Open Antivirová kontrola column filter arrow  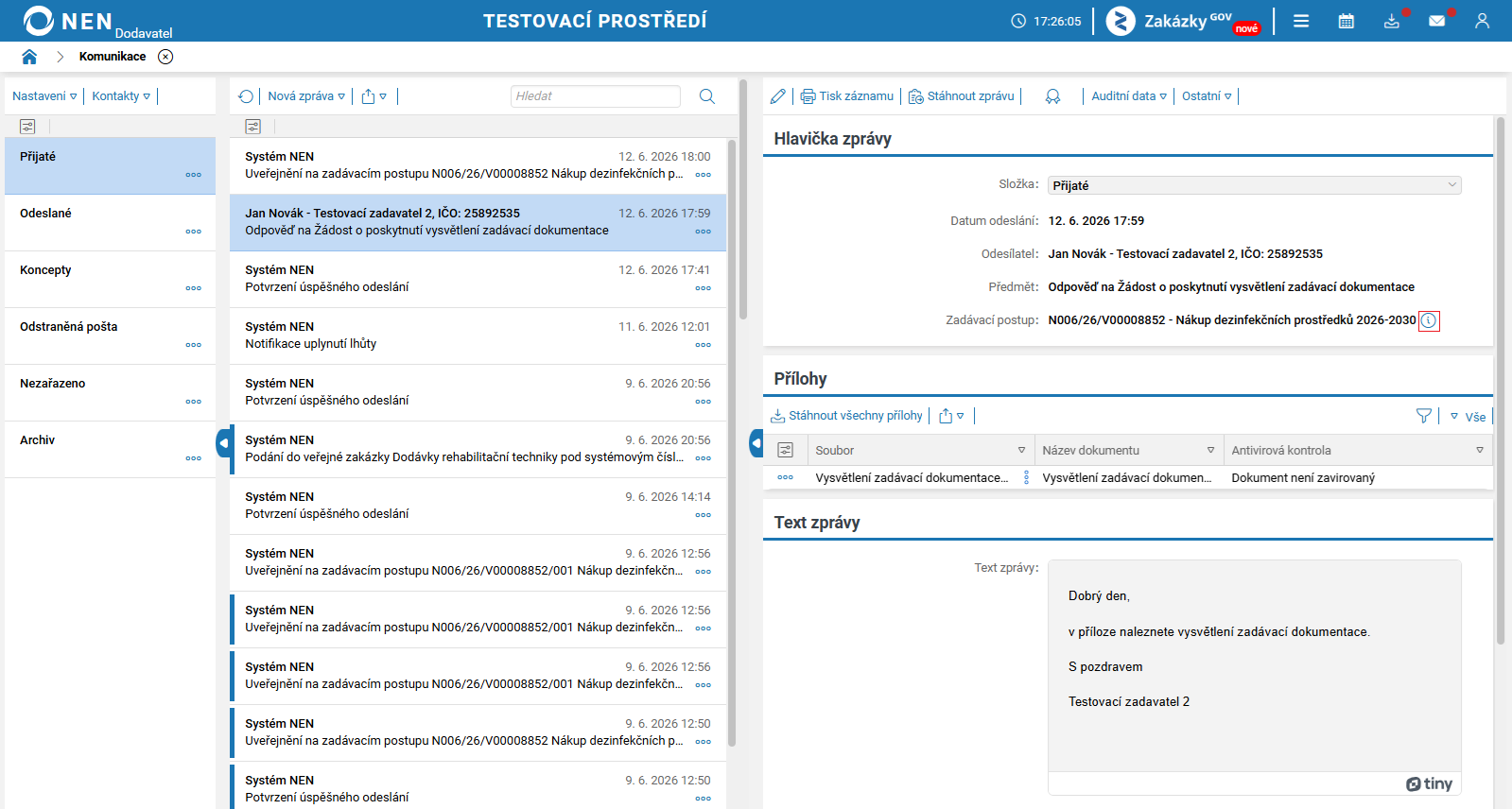pos(1480,450)
